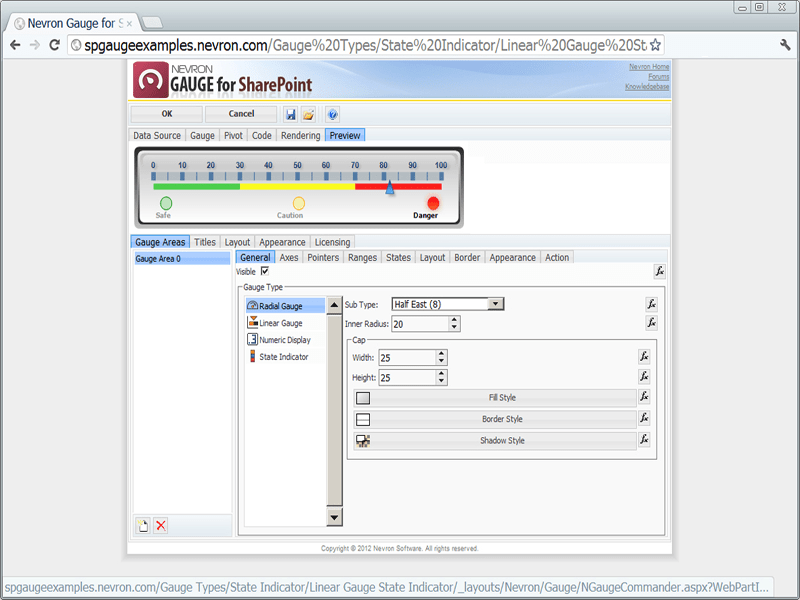800x600 pixels.
Task: Switch to Data Source tab
Action: pos(157,135)
